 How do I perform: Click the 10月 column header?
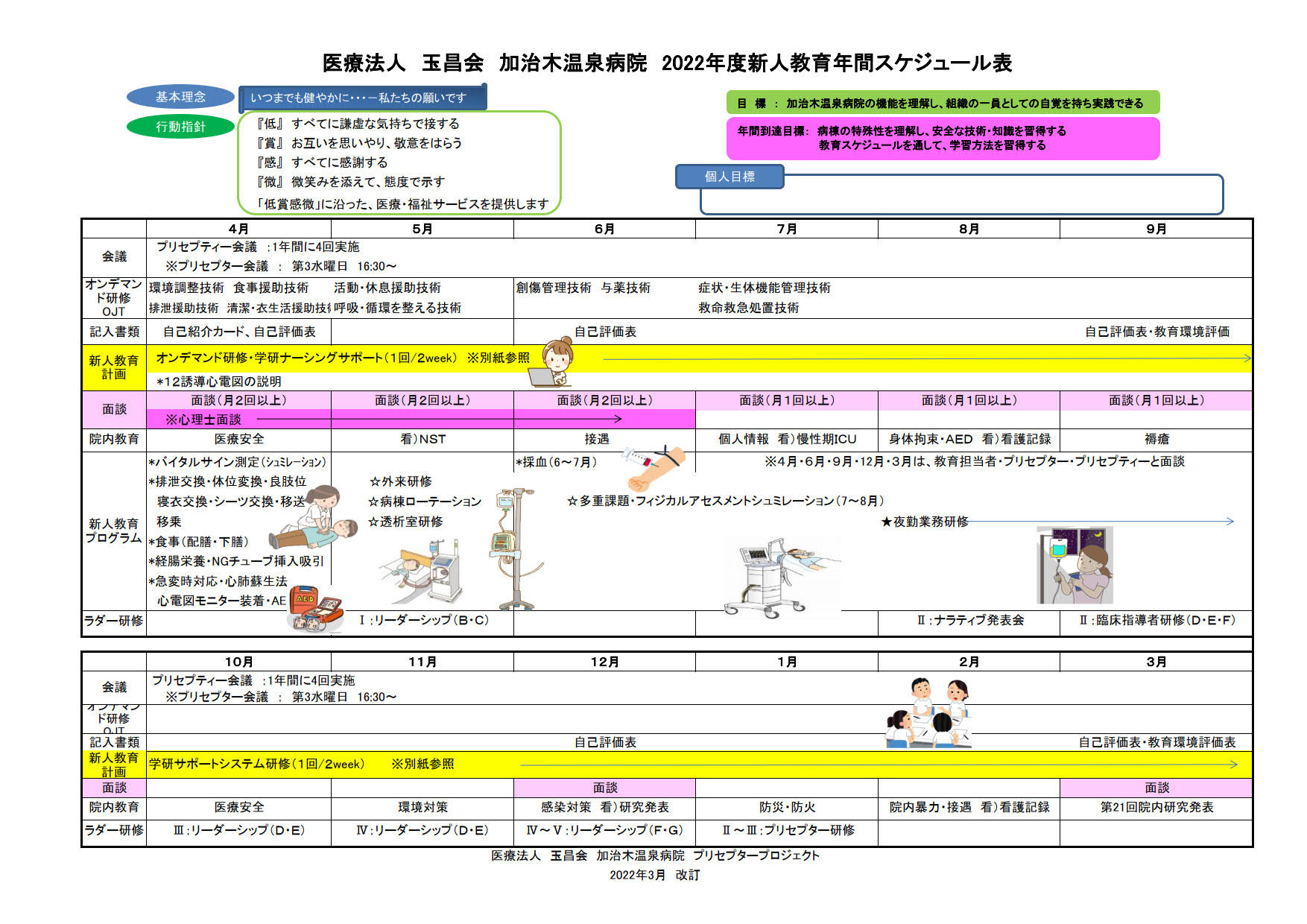(238, 662)
